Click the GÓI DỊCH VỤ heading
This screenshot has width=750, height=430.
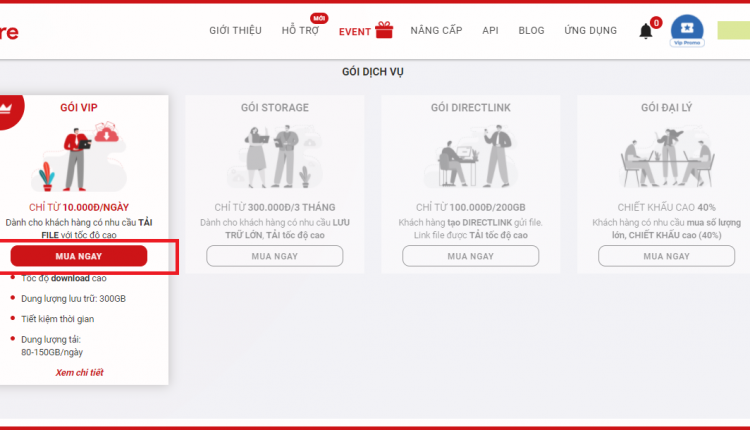373,72
